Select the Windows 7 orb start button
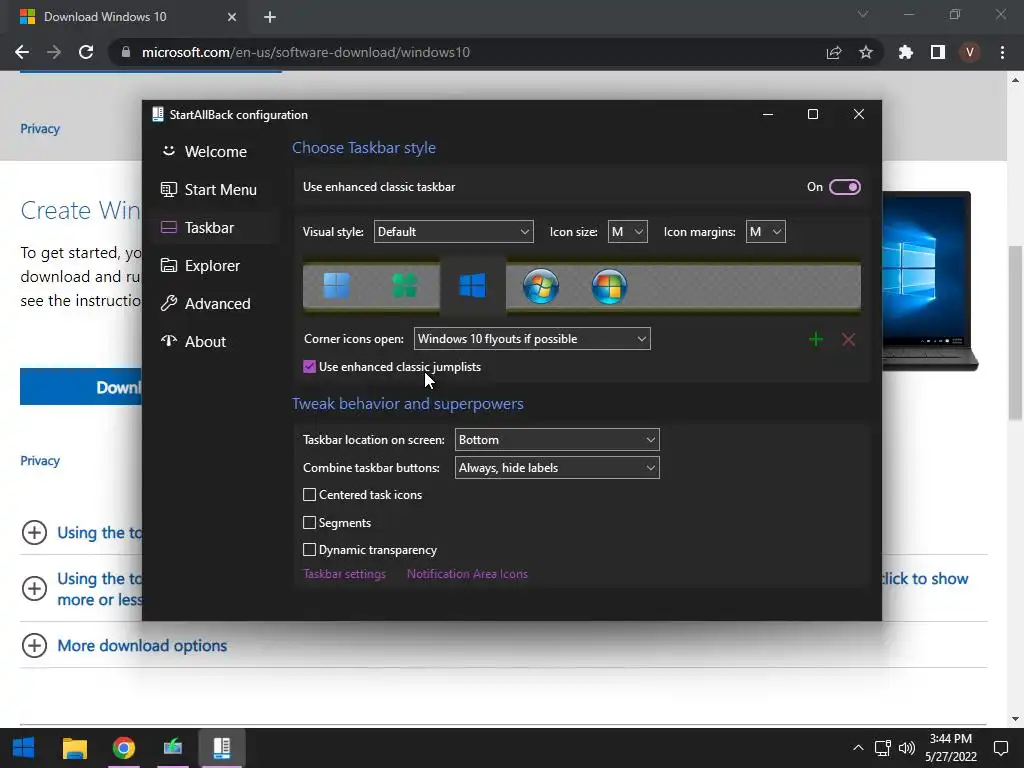 541,286
